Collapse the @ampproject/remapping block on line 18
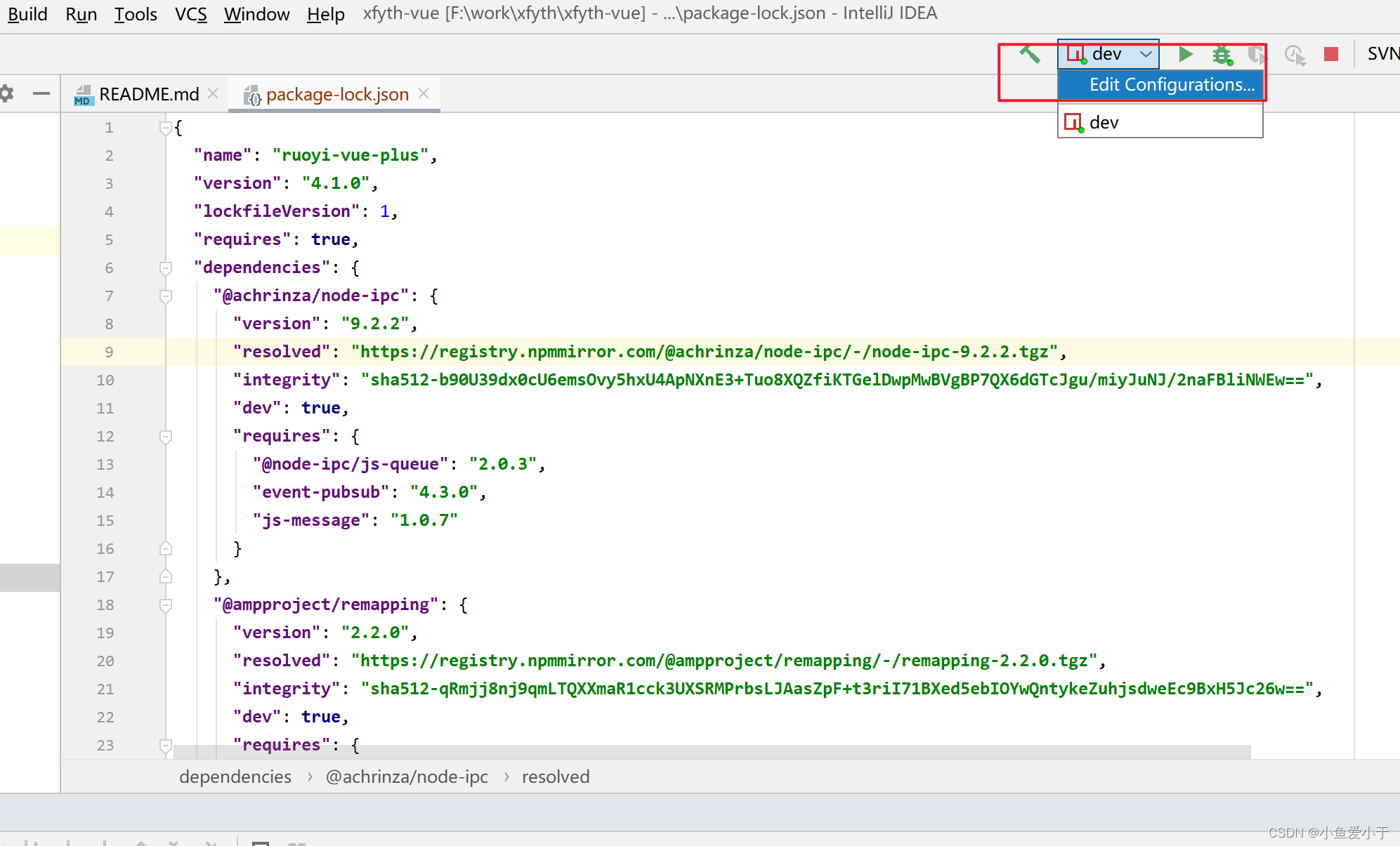Image resolution: width=1400 pixels, height=846 pixels. (166, 604)
